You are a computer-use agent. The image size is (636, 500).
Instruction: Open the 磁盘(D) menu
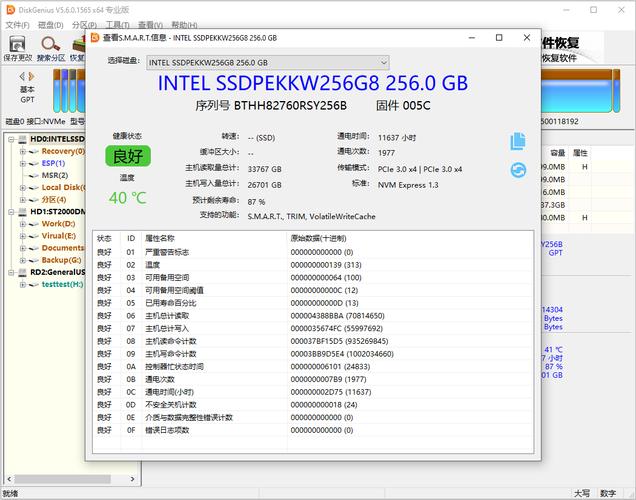click(x=50, y=24)
